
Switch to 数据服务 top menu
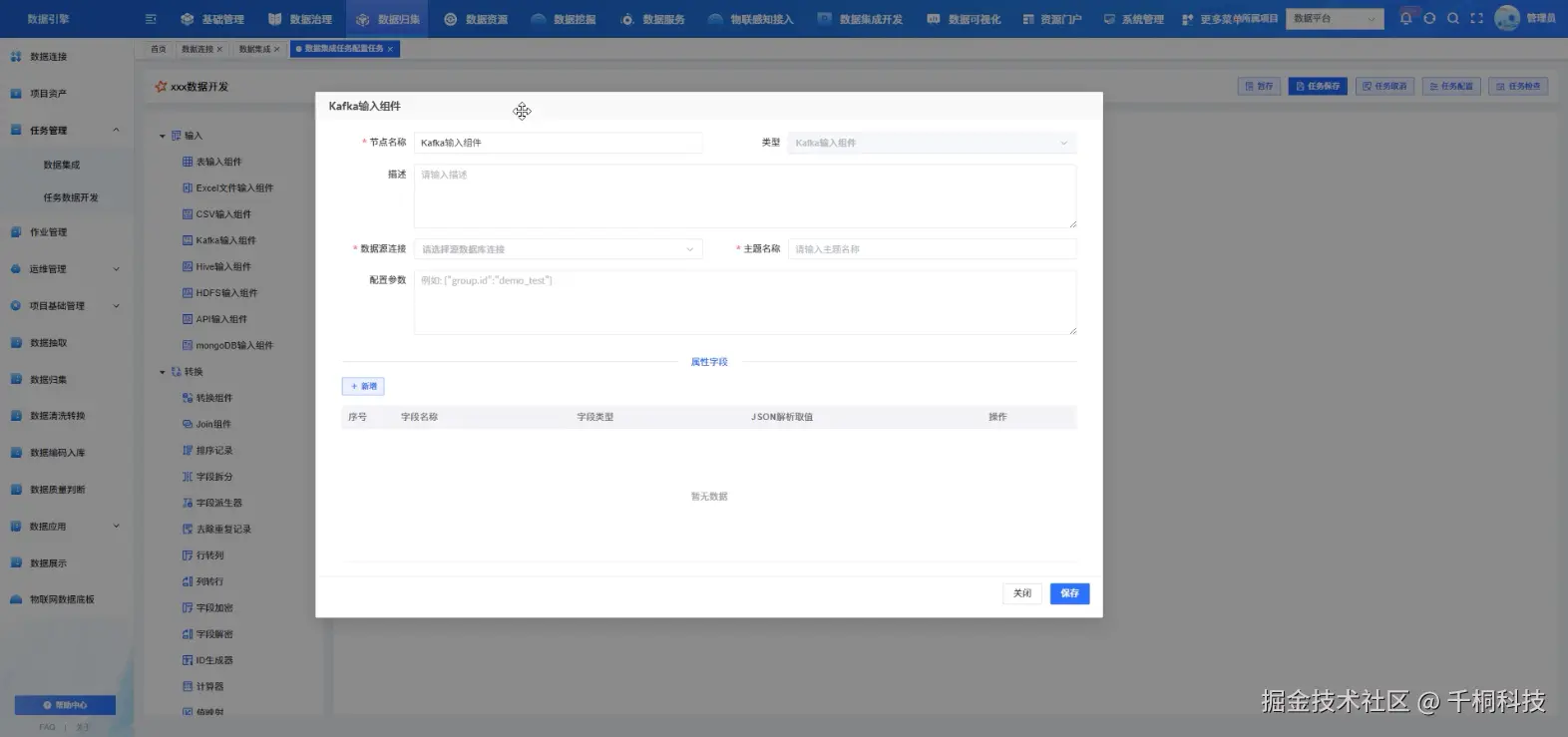652,19
